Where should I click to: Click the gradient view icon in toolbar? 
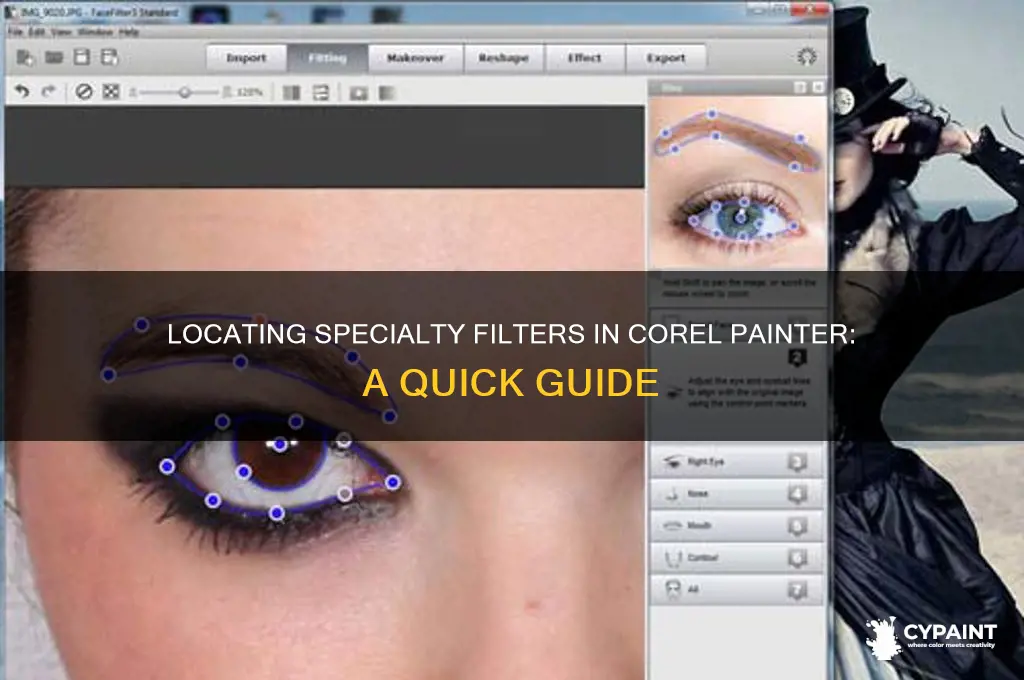coord(387,93)
